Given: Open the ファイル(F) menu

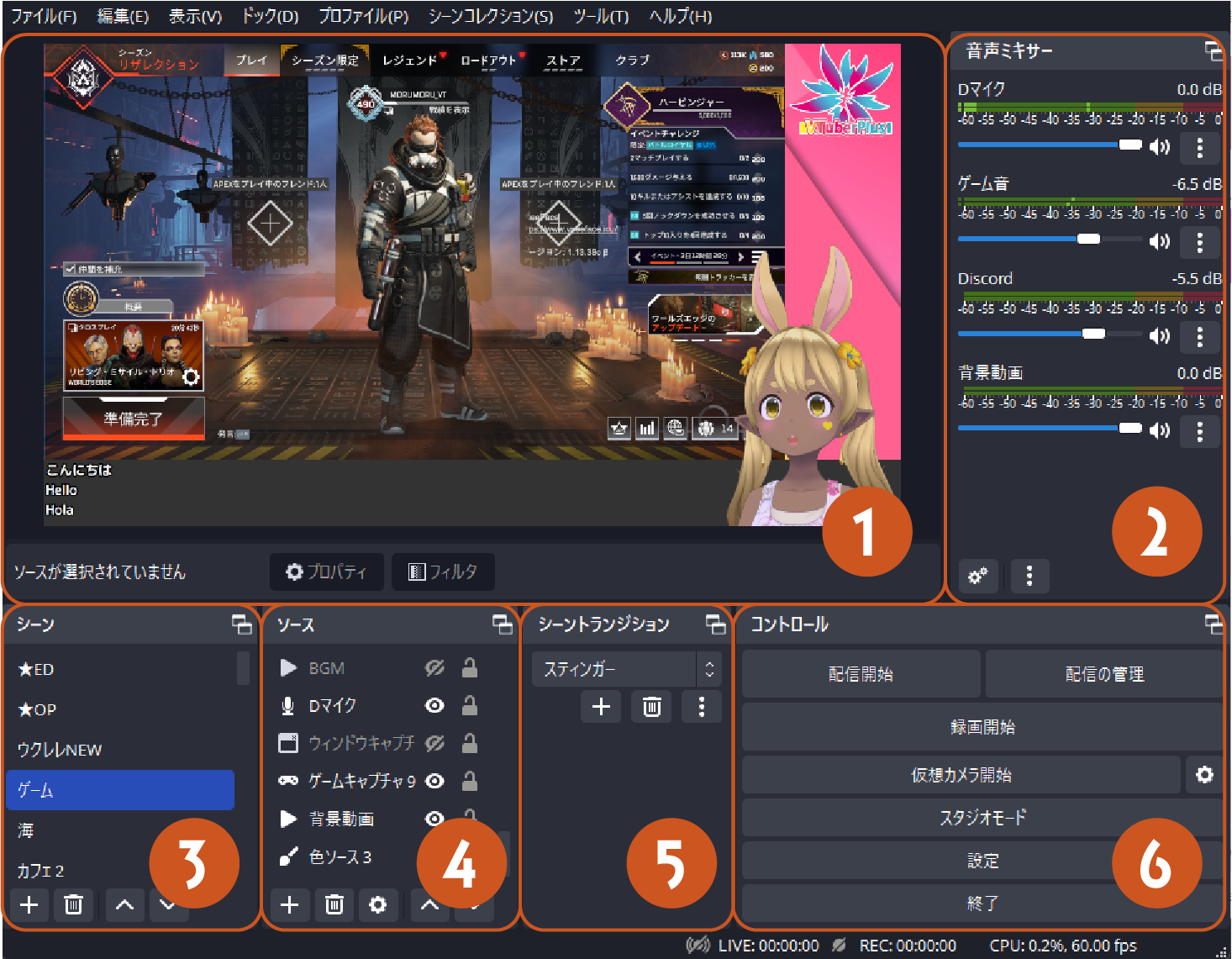Looking at the screenshot, I should click(x=44, y=16).
